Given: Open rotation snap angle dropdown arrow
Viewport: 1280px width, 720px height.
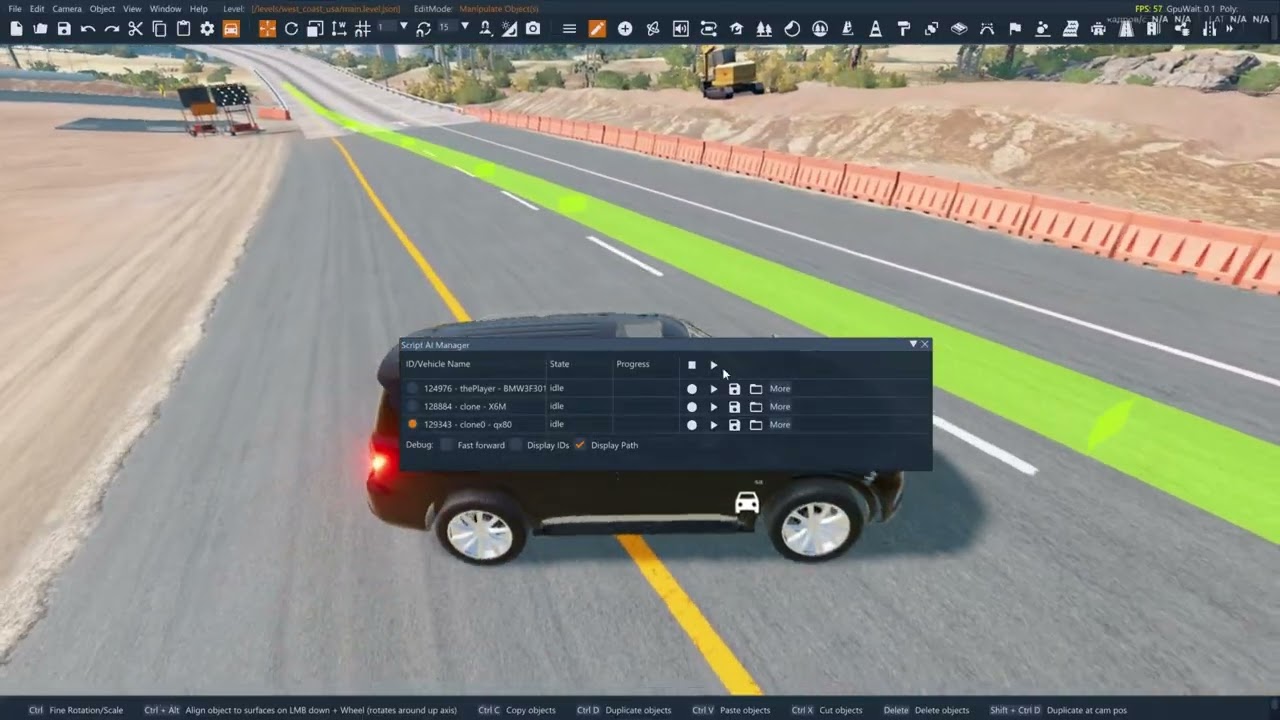Looking at the screenshot, I should coord(465,26).
